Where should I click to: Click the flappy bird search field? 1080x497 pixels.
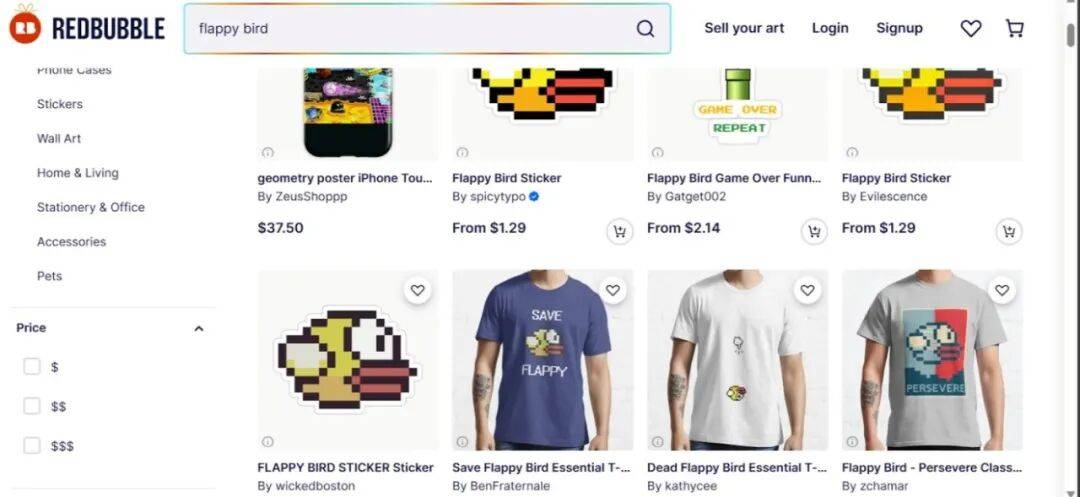tap(413, 29)
